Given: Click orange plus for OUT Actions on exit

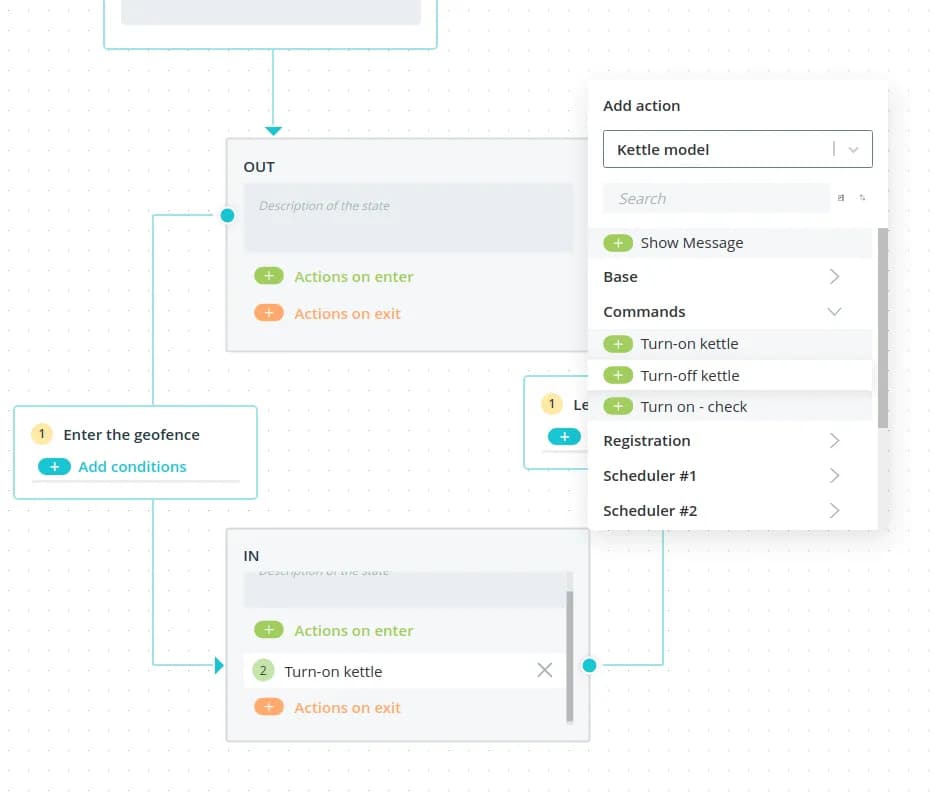Looking at the screenshot, I should (269, 314).
